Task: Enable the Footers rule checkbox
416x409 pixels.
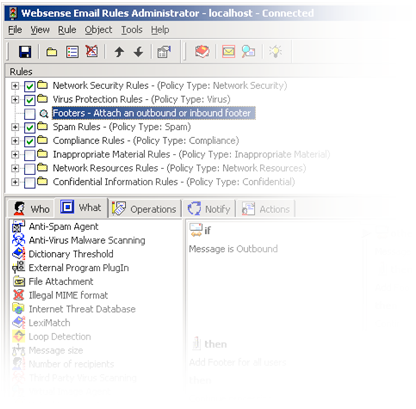Action: pos(30,114)
